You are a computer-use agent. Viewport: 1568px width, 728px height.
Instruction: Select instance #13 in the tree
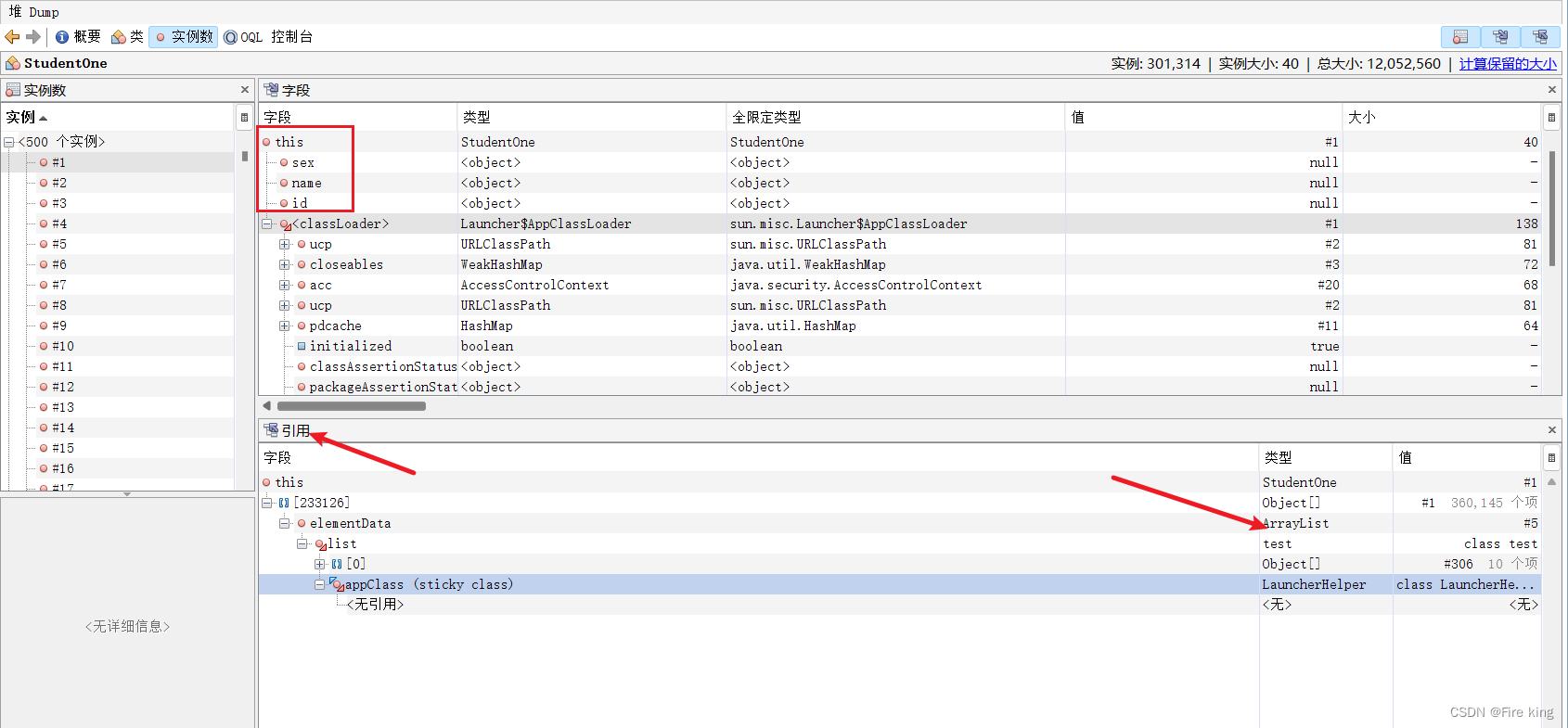[63, 407]
